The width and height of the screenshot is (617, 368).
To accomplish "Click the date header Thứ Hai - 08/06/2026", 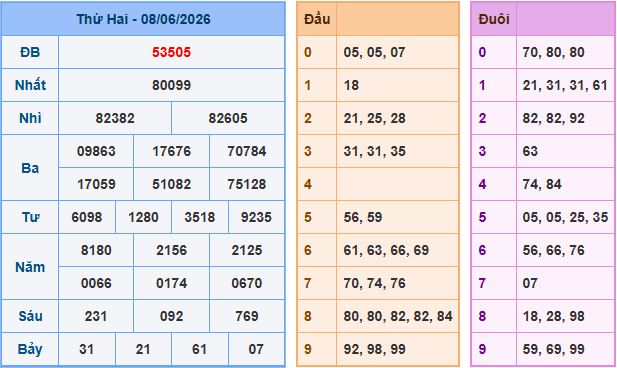I will tap(143, 19).
